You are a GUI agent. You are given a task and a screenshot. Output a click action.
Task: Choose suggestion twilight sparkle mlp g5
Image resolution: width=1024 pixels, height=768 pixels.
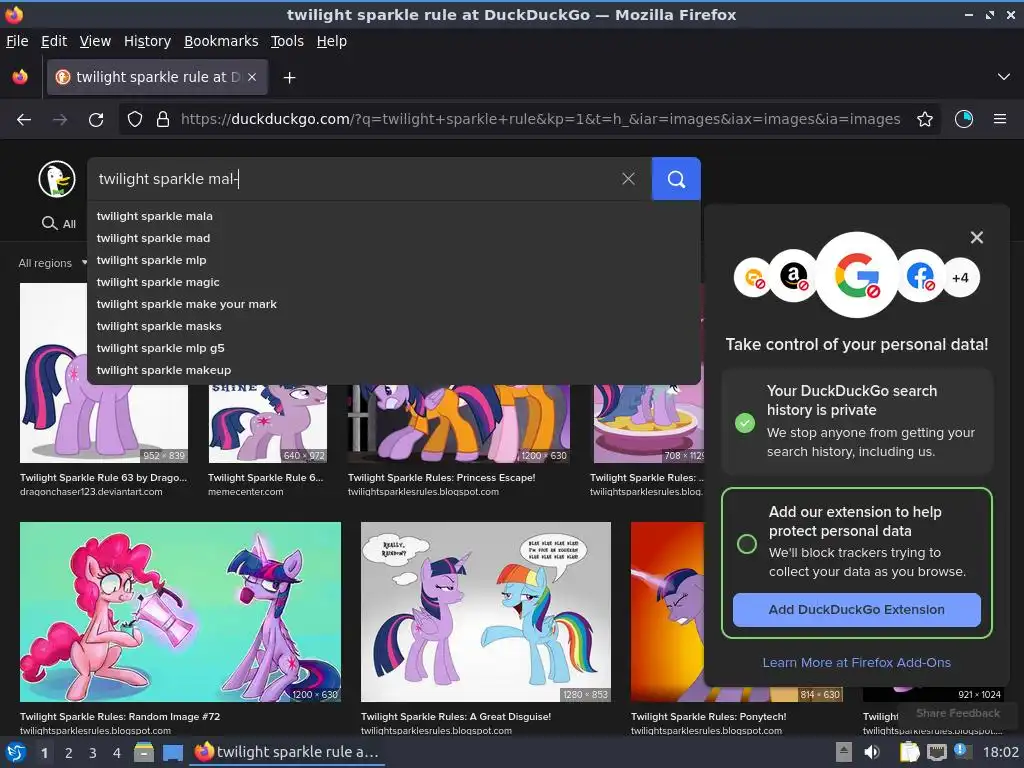394,348
